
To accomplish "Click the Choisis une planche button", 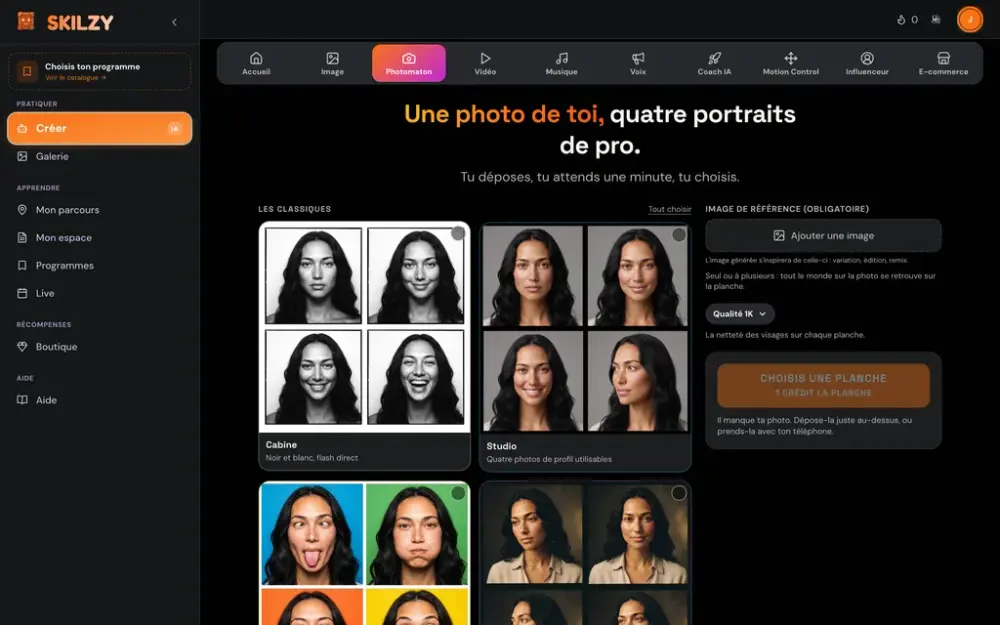I will pos(823,385).
